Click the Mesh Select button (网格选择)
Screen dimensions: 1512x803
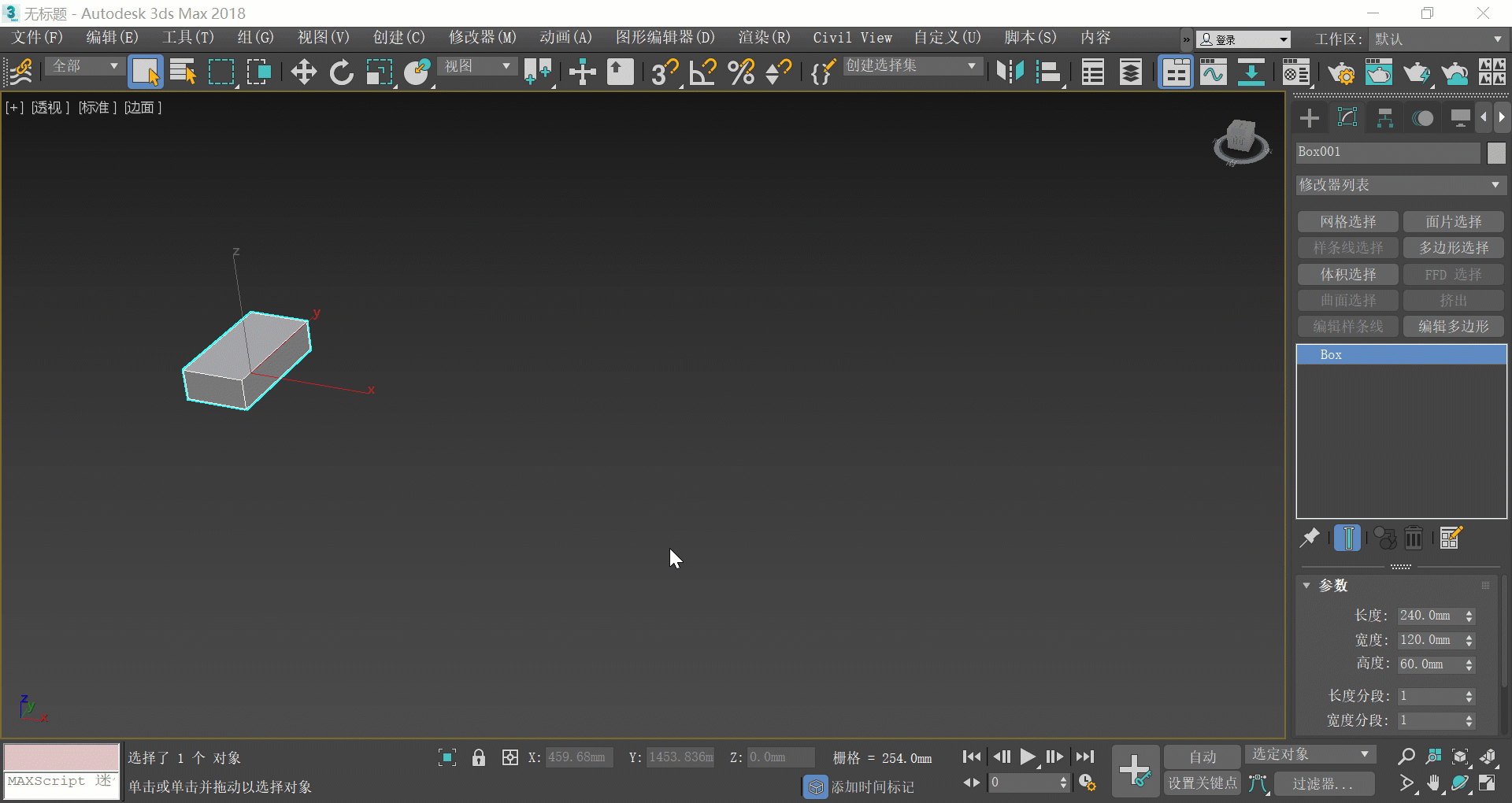point(1348,222)
